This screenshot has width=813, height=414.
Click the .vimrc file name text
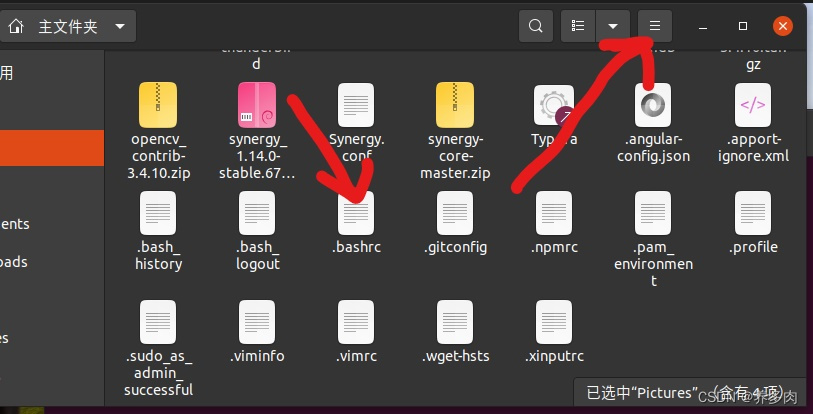[x=356, y=356]
